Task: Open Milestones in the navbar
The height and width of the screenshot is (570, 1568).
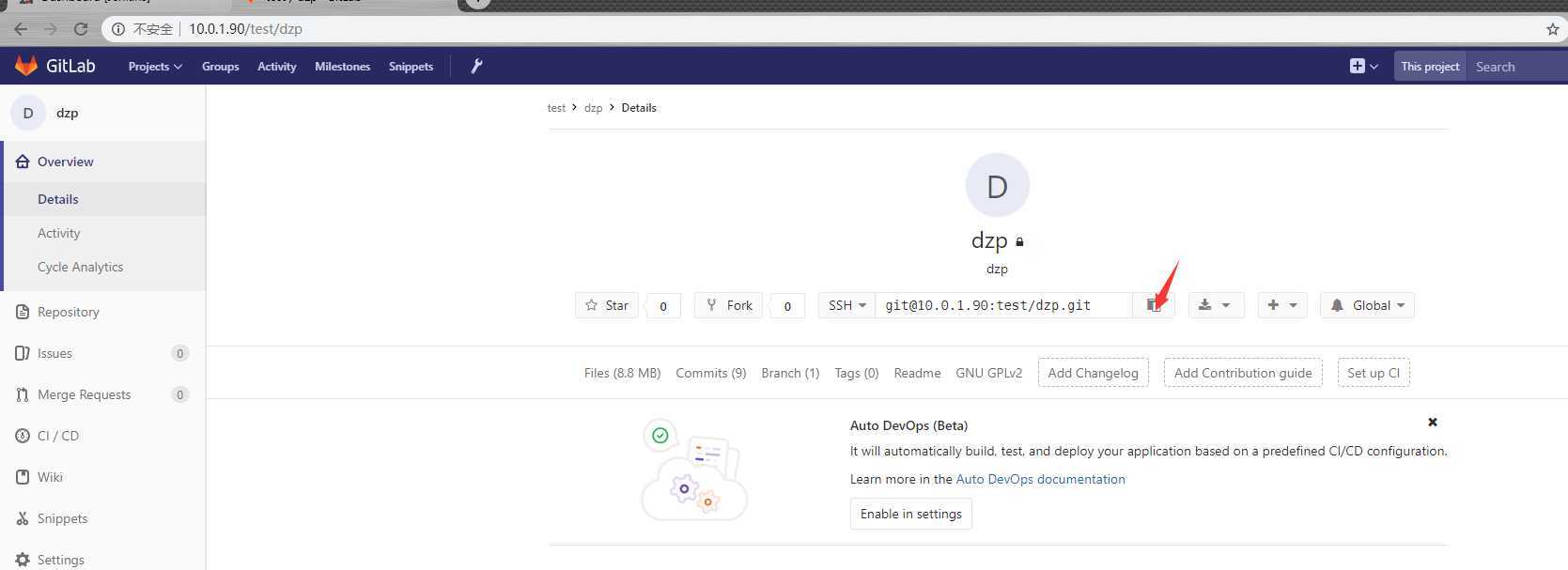Action: click(342, 67)
